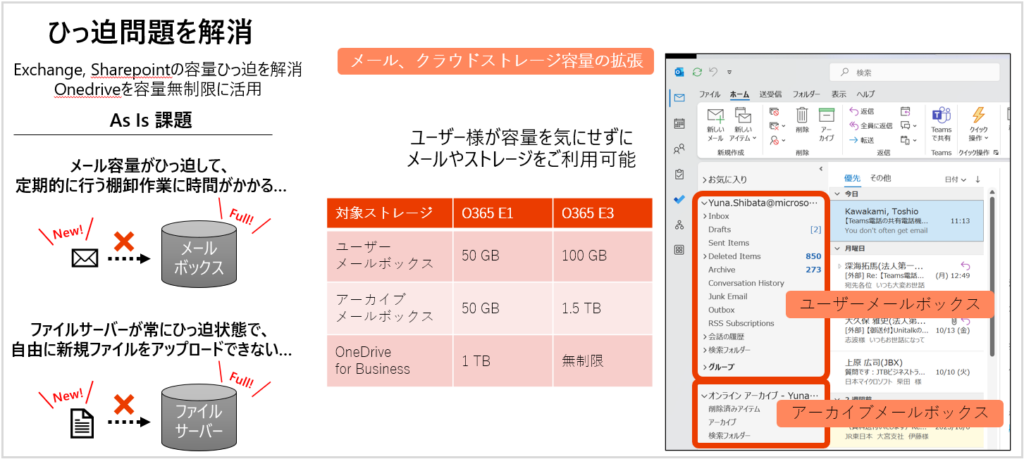
Task: Select 削除済みアイテム in online archive
Action: [x=734, y=409]
